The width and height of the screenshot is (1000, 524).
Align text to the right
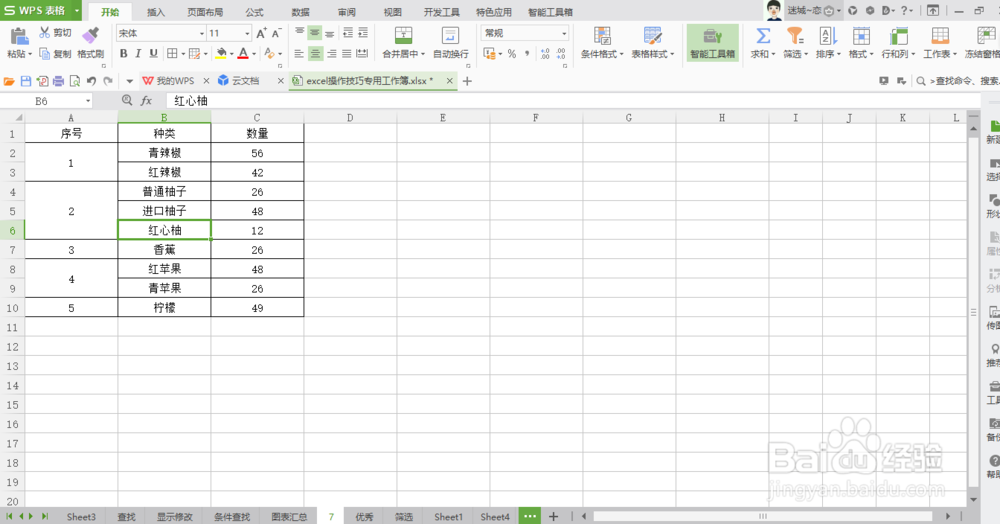(x=332, y=54)
